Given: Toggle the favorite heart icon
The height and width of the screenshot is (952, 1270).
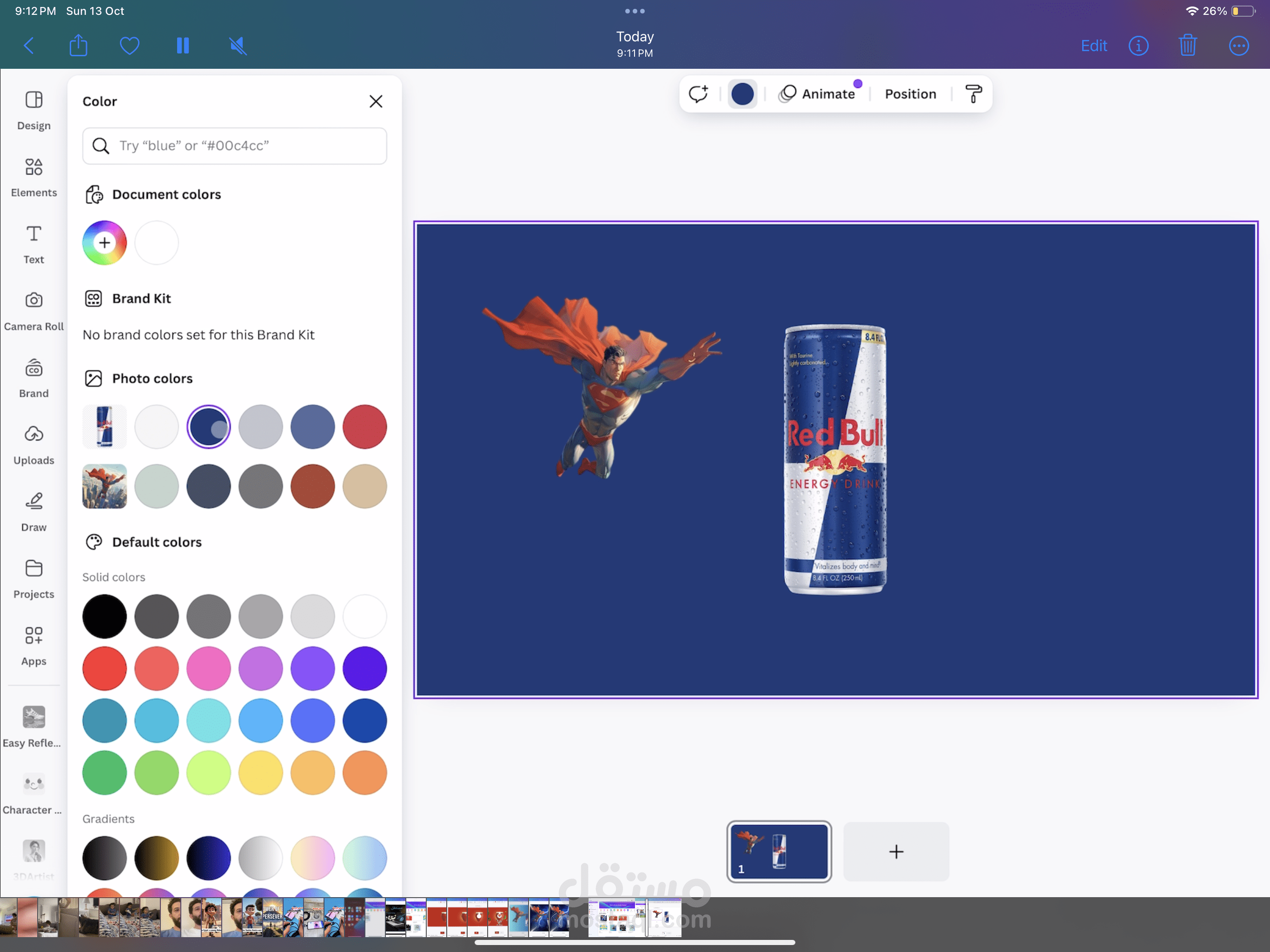Looking at the screenshot, I should (x=129, y=46).
